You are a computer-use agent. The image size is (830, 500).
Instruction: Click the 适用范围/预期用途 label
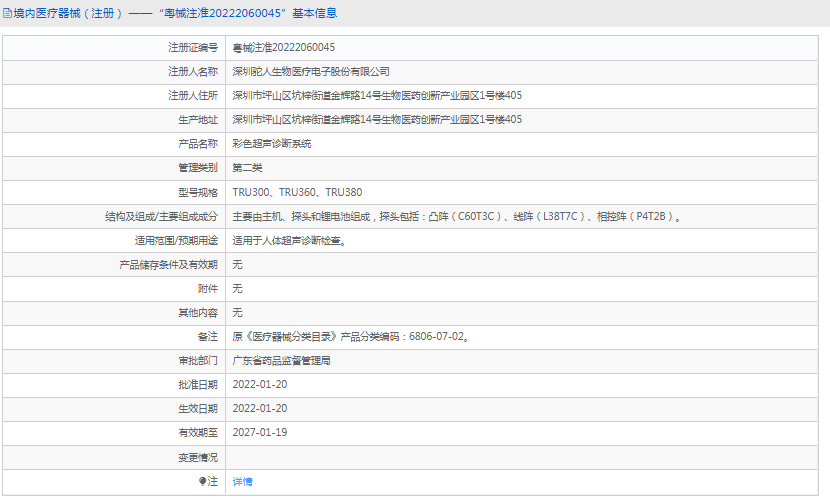pos(176,241)
